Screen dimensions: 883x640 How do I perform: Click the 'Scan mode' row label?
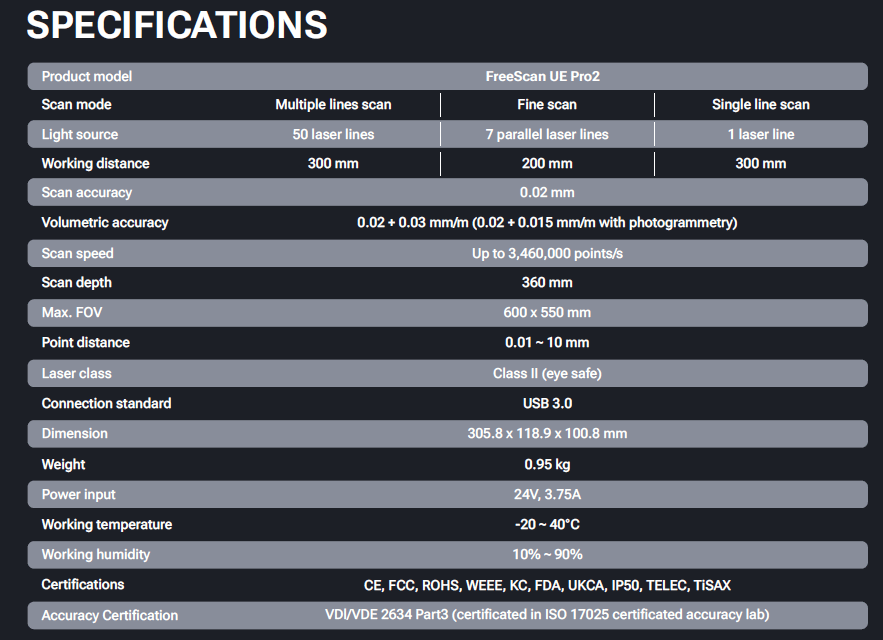(77, 104)
